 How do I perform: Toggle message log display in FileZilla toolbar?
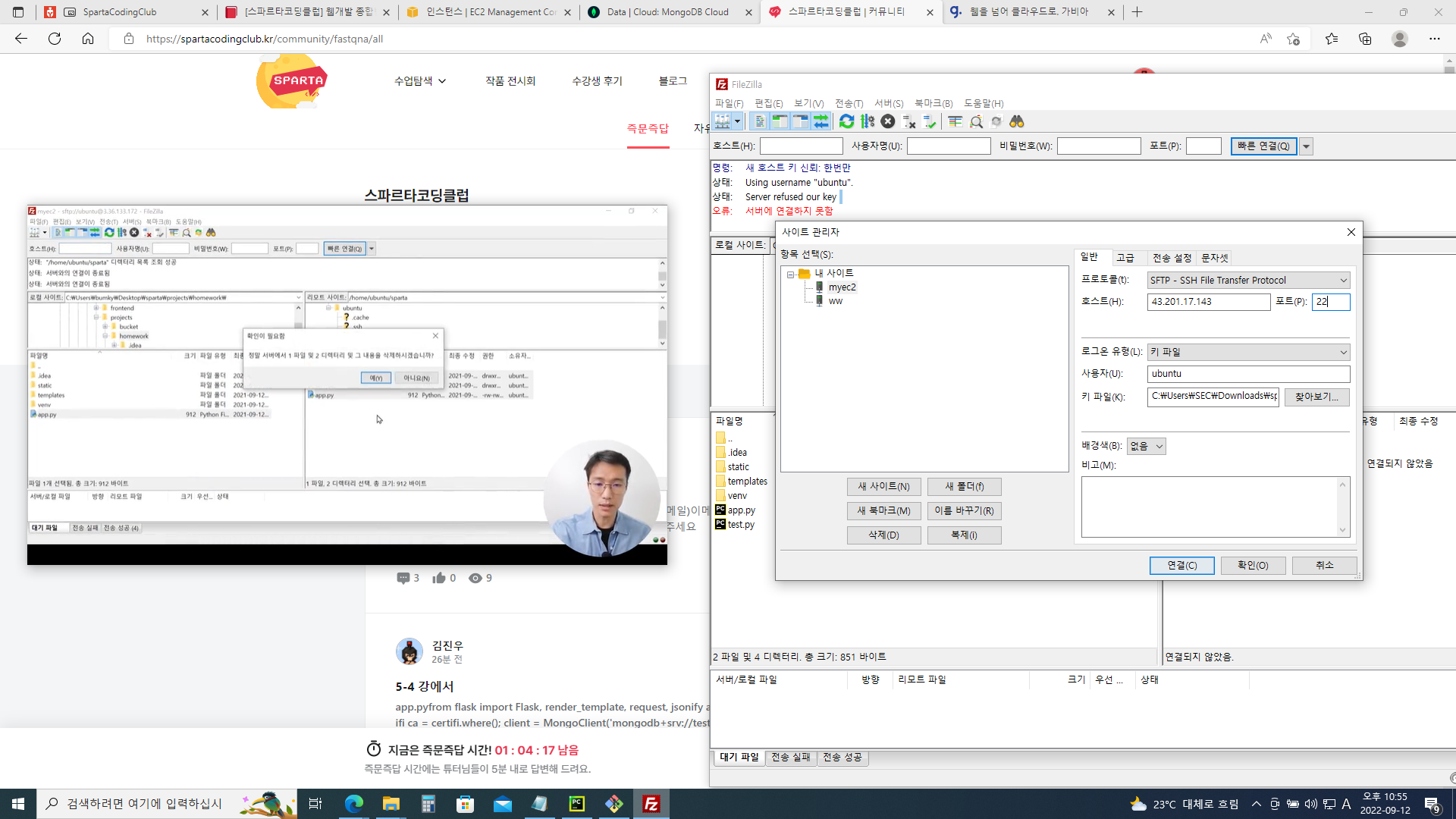click(759, 121)
